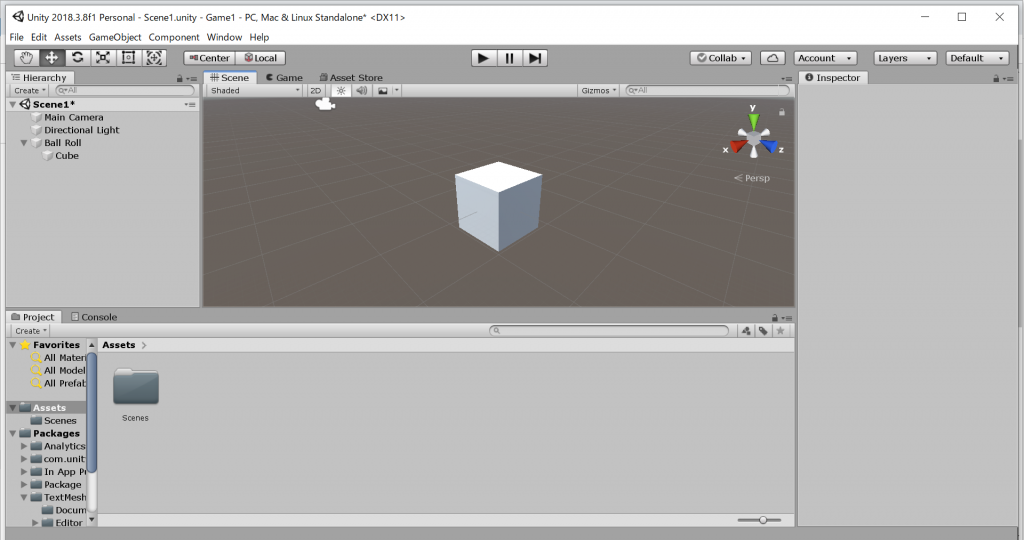Open the Window menu

[x=224, y=37]
